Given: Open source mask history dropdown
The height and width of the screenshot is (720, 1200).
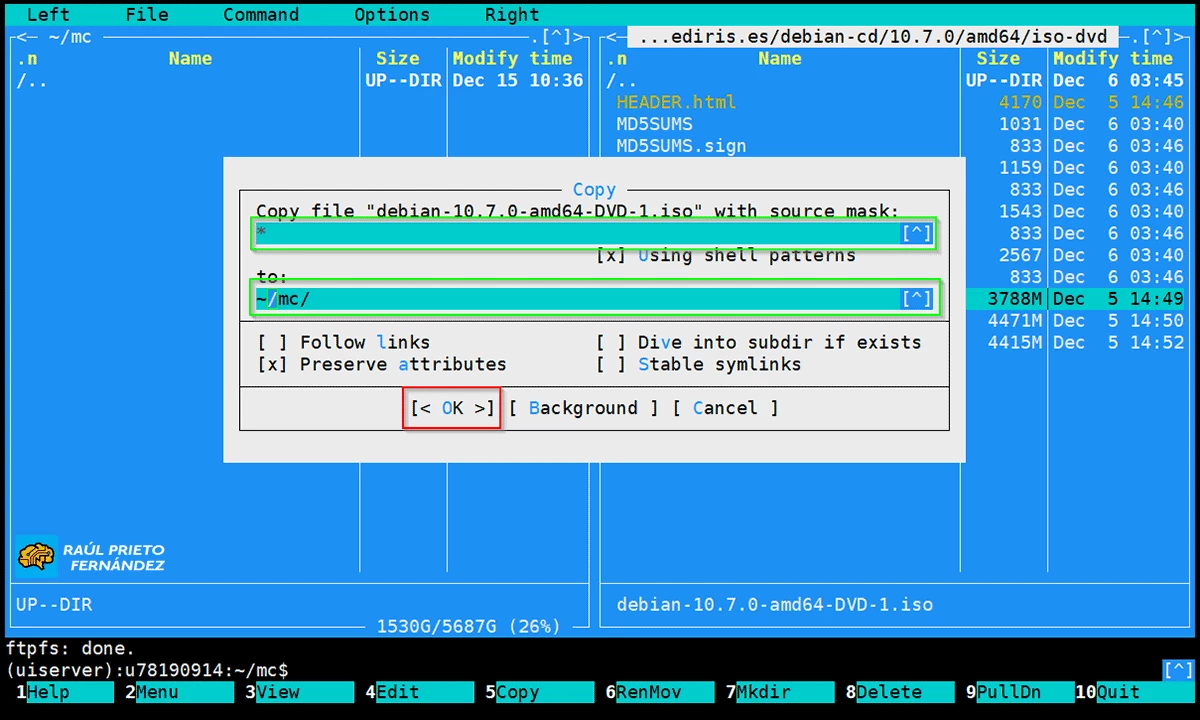Looking at the screenshot, I should click(916, 234).
